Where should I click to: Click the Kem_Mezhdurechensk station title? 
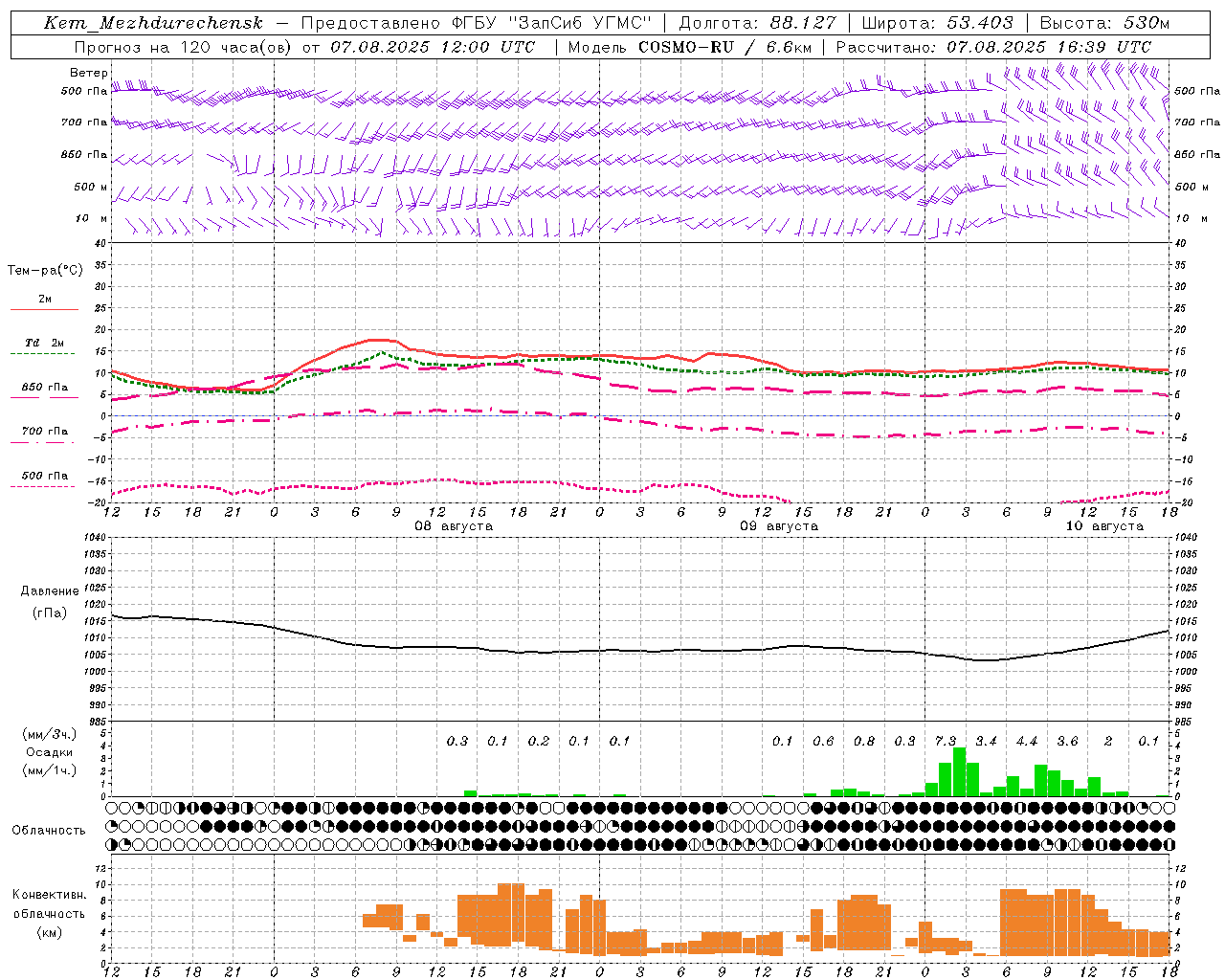pos(153,23)
